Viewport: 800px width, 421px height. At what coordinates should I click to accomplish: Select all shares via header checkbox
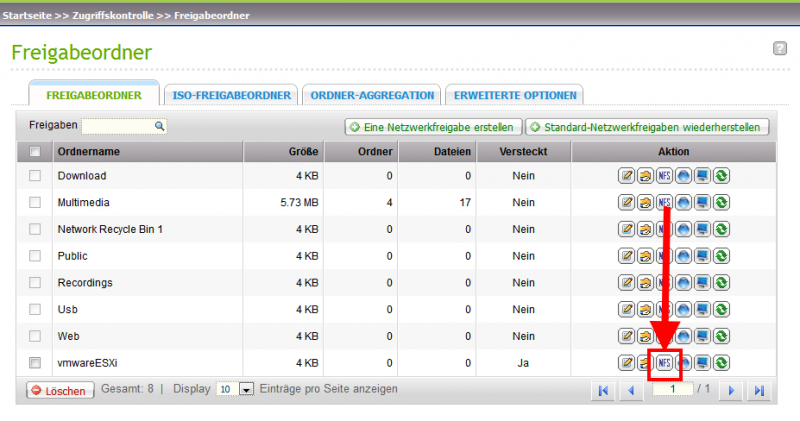click(36, 152)
